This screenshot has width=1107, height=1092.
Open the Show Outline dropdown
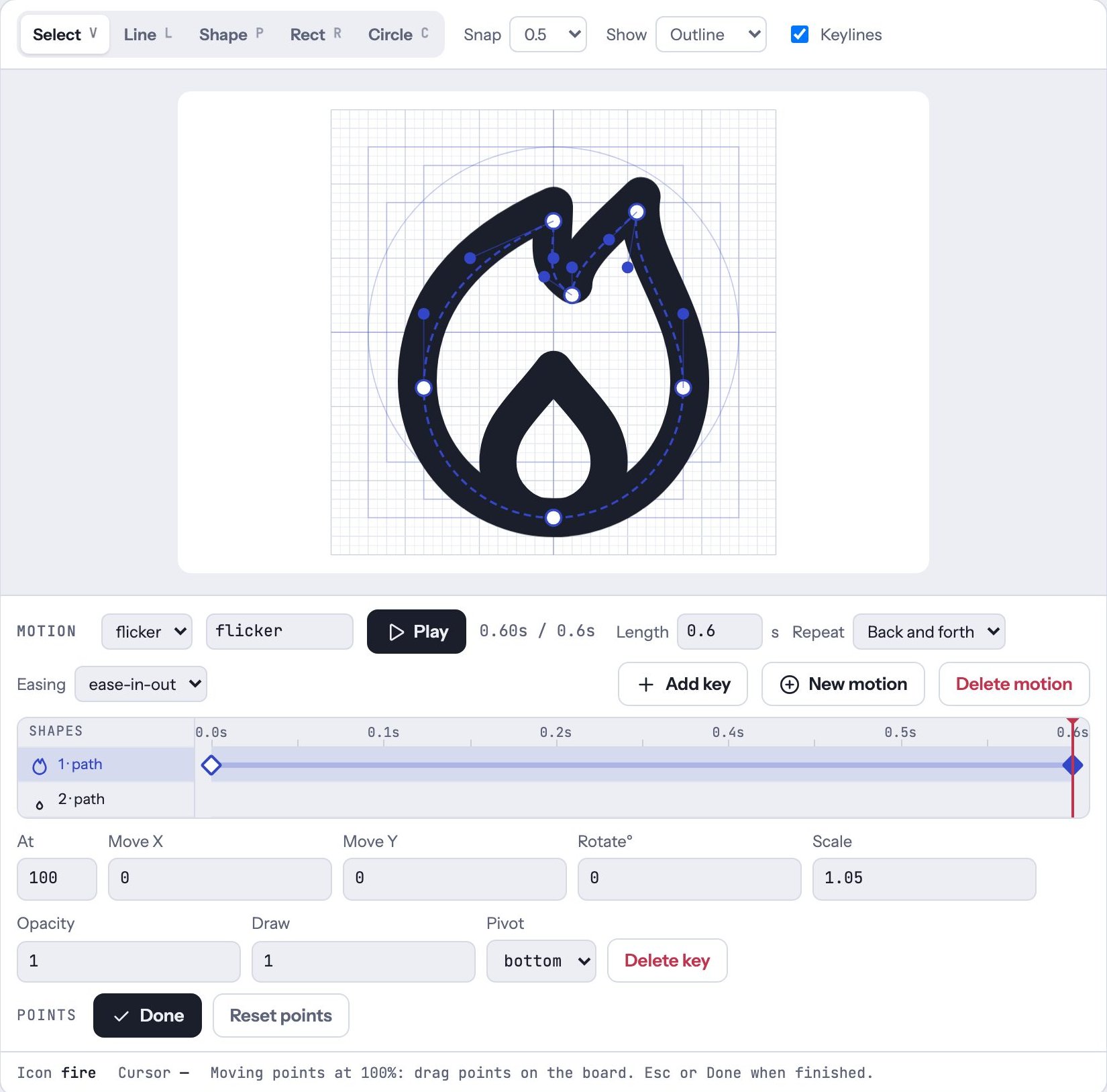711,34
